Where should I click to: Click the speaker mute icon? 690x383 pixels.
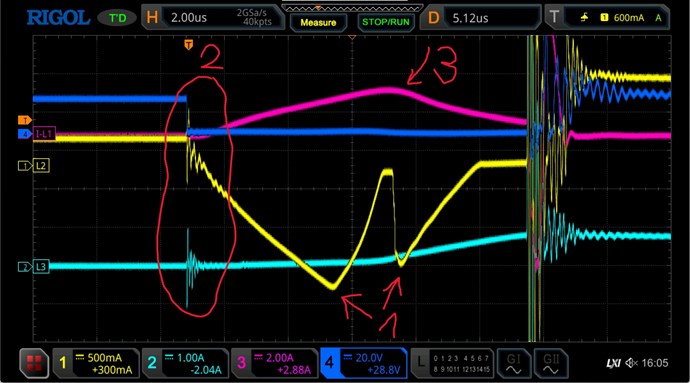click(631, 363)
